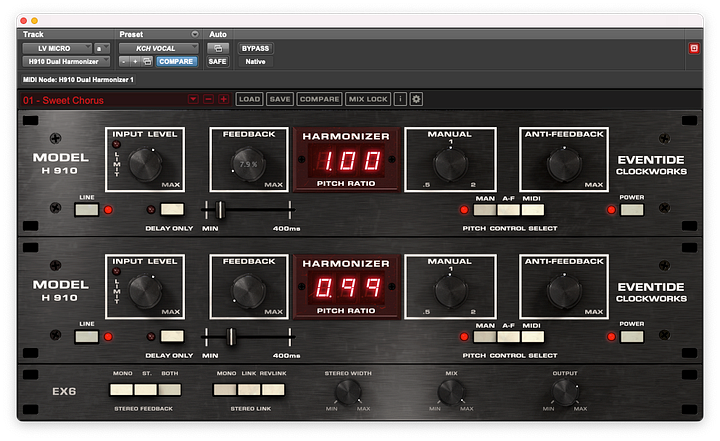This screenshot has width=720, height=441.
Task: Select MAN pitch control on bottom unit
Action: point(485,337)
